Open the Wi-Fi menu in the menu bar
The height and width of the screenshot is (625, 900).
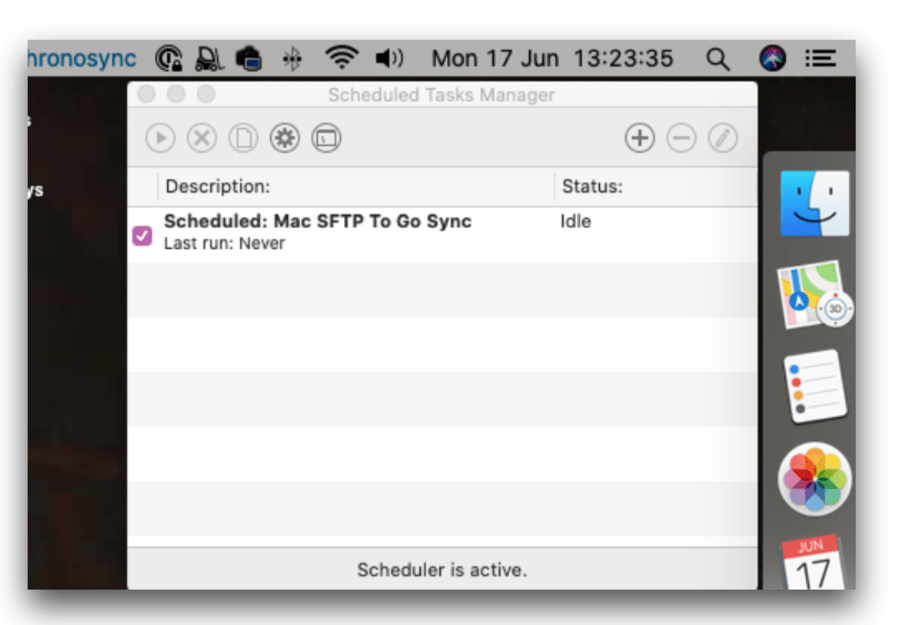(343, 58)
